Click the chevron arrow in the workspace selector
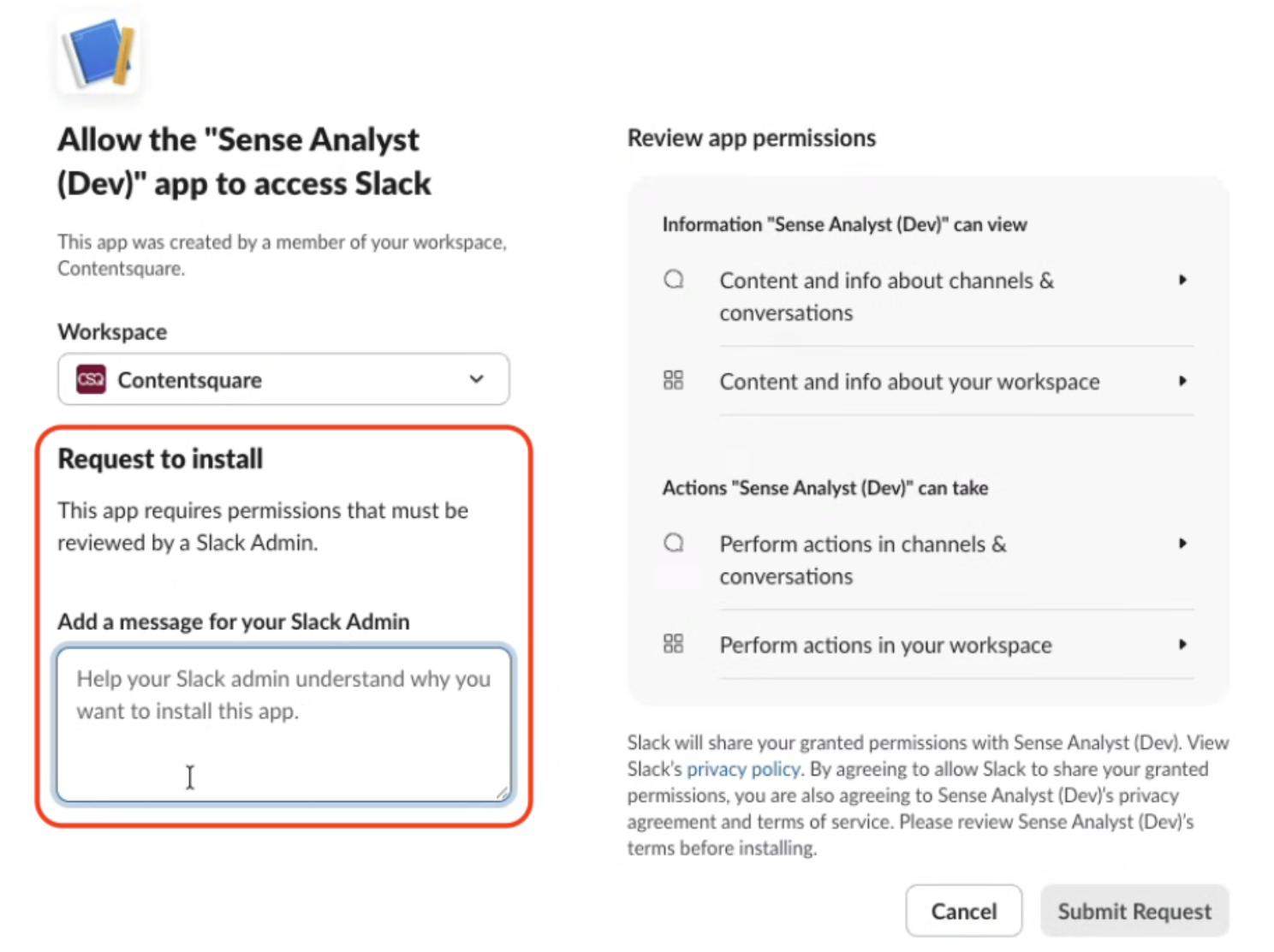 (x=477, y=378)
